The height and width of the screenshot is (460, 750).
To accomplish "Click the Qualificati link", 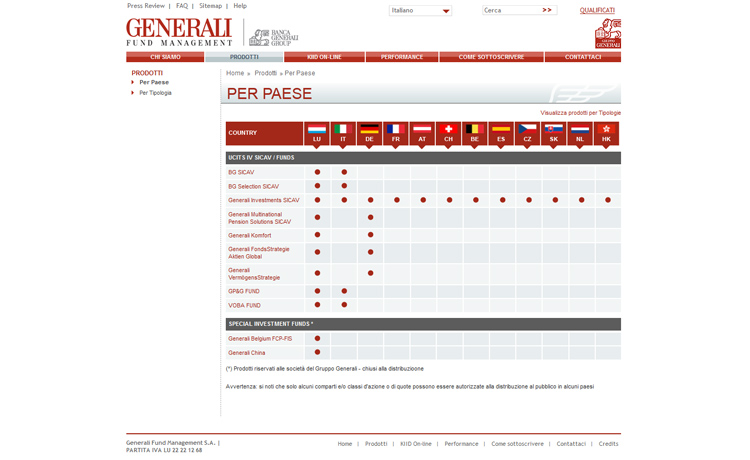I will (597, 10).
